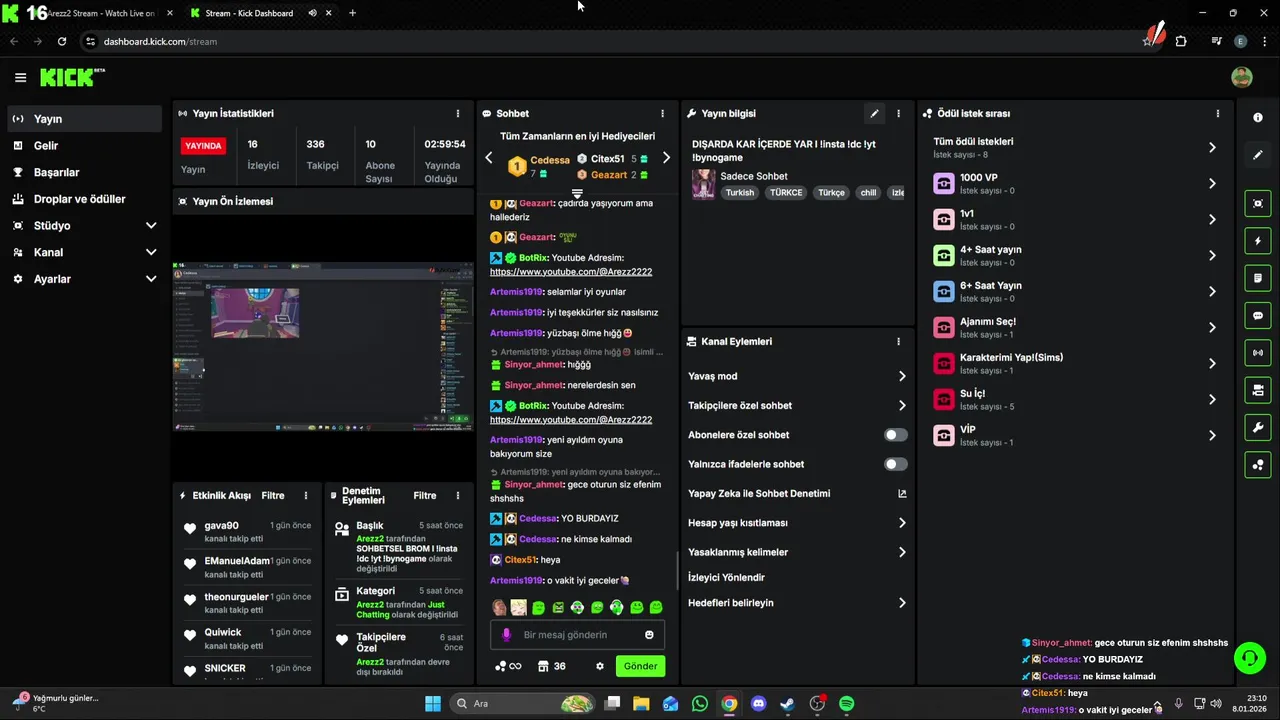This screenshot has height=720, width=1280.
Task: Open WhatsApp from the taskbar
Action: 700,704
